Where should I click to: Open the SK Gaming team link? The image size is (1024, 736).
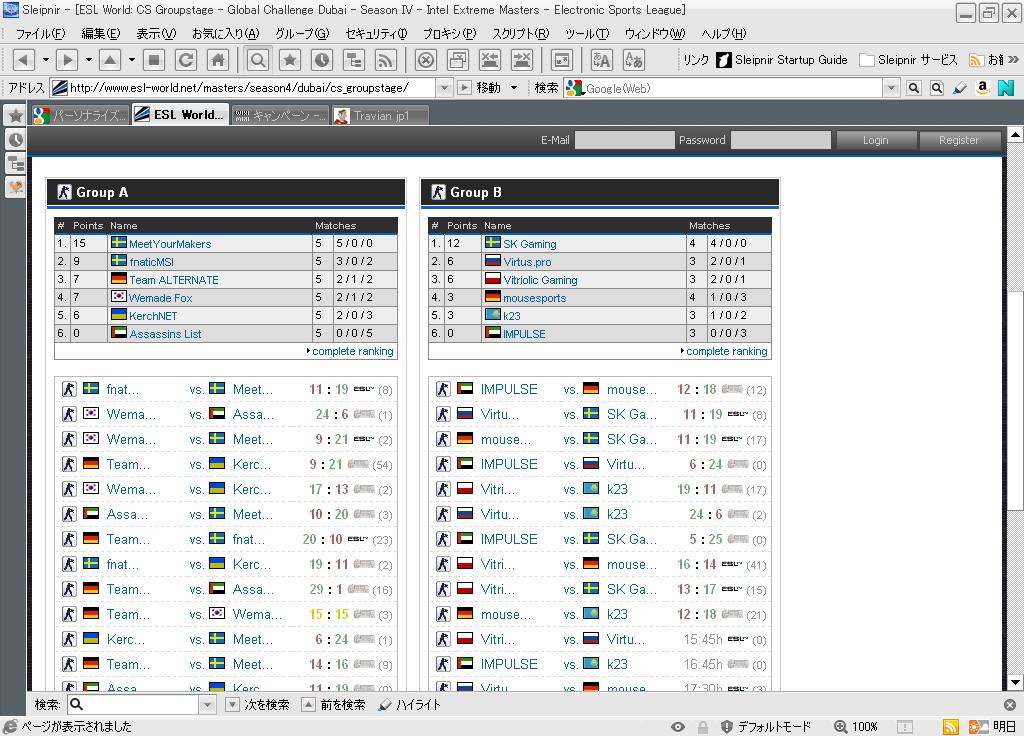530,244
